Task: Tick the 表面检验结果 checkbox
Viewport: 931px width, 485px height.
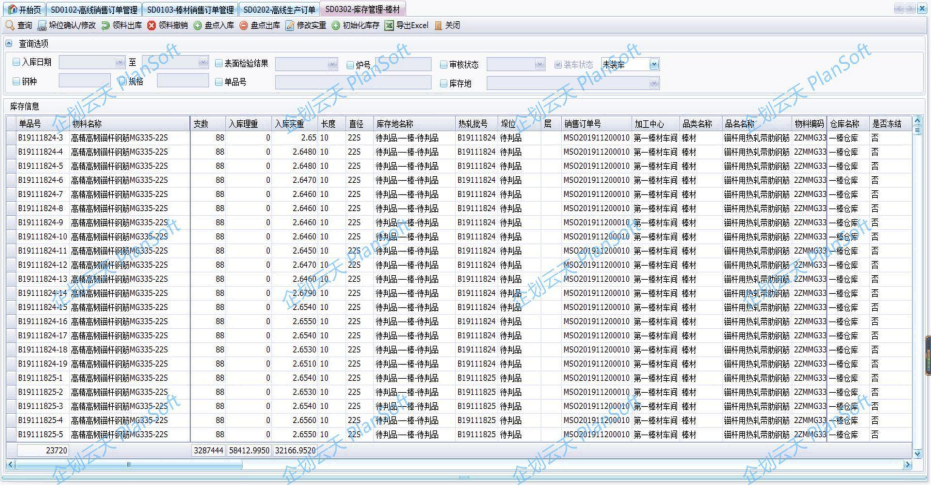Action: click(x=218, y=63)
